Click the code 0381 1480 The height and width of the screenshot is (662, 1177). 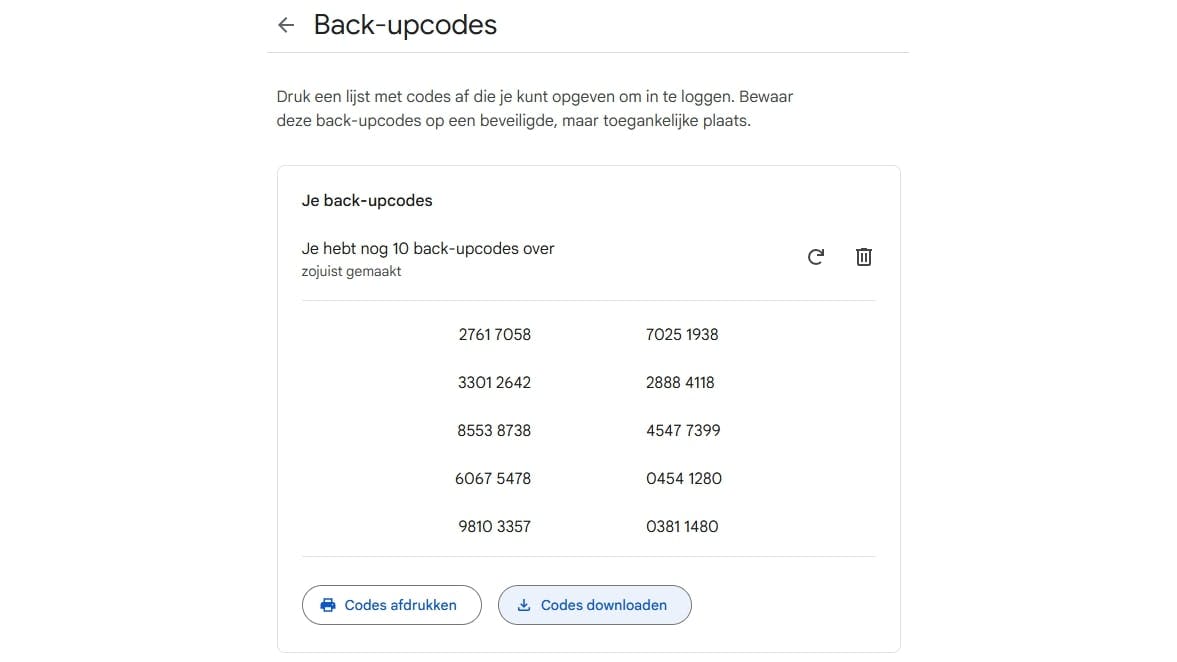(682, 526)
